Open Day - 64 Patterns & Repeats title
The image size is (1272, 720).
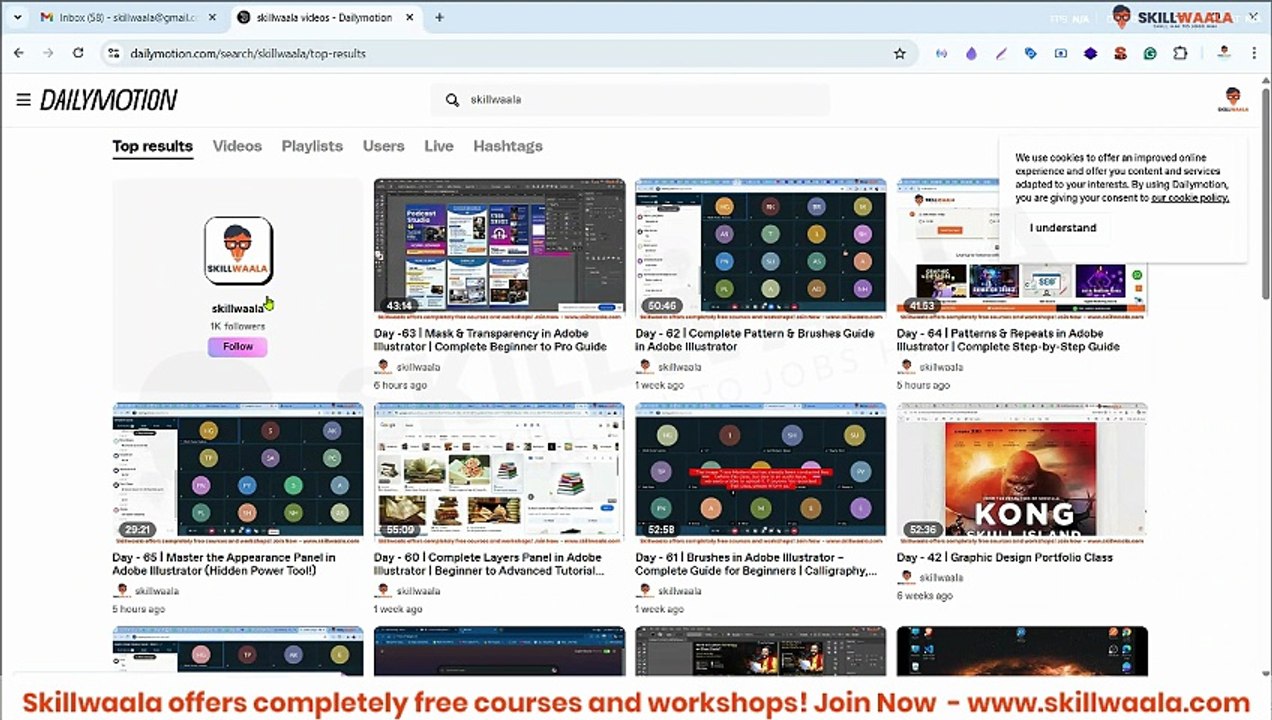coord(1008,340)
